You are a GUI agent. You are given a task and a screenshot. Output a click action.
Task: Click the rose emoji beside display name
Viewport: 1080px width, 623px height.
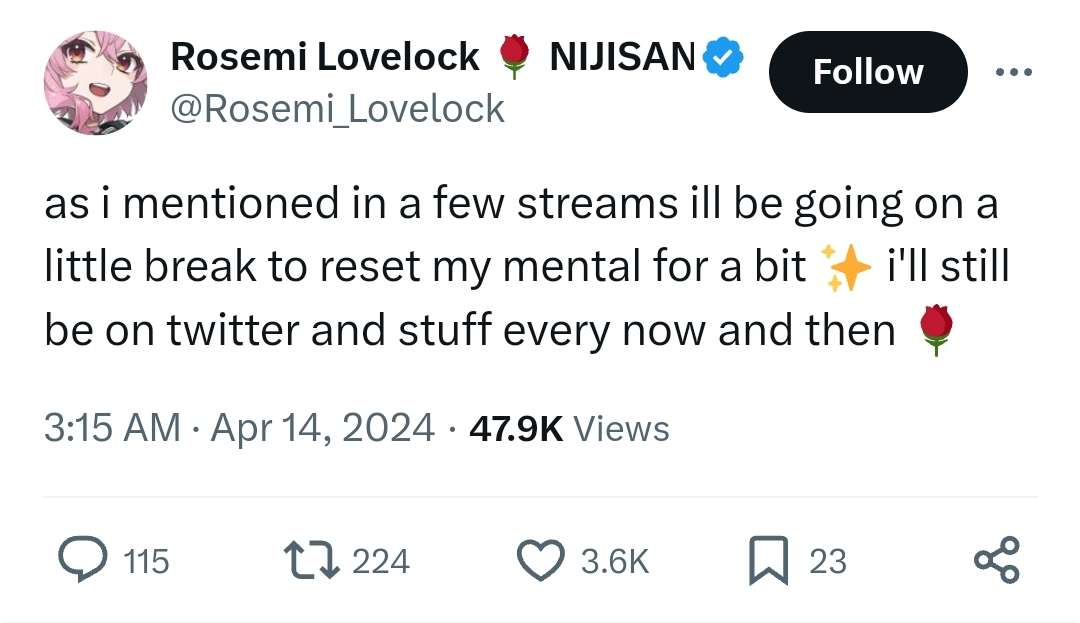(x=514, y=57)
